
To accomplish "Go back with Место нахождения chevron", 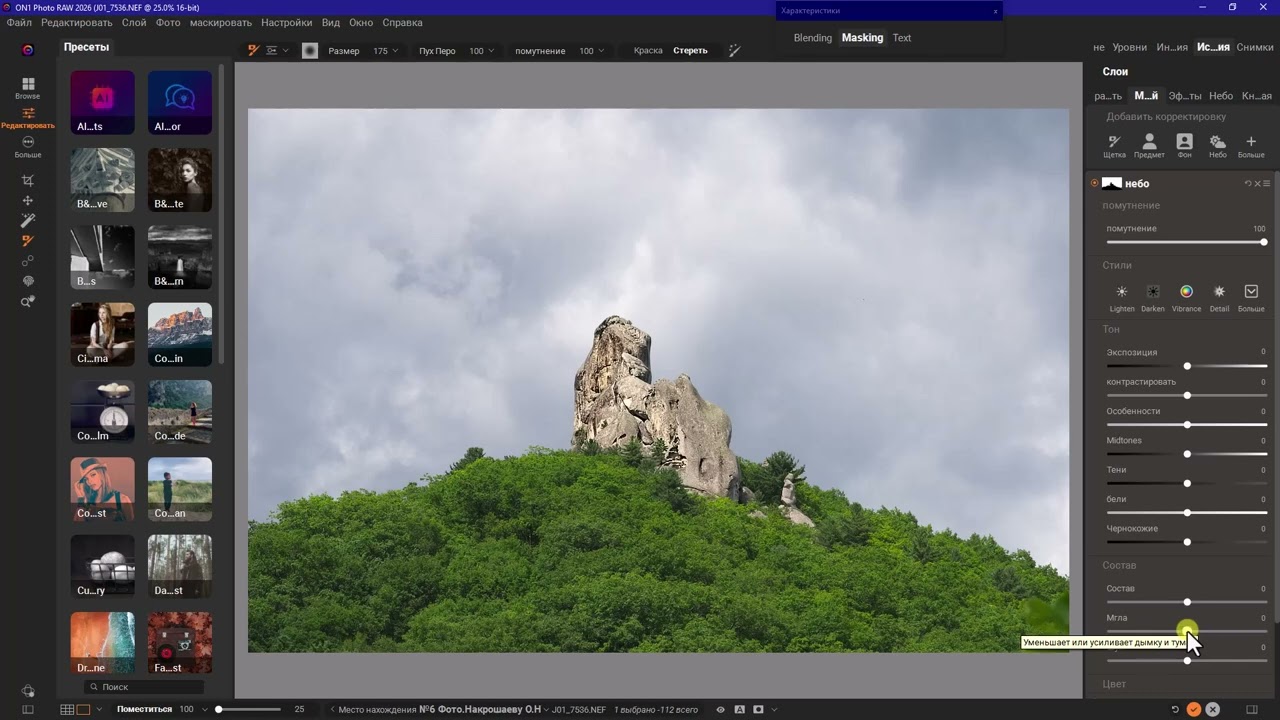I will [333, 710].
